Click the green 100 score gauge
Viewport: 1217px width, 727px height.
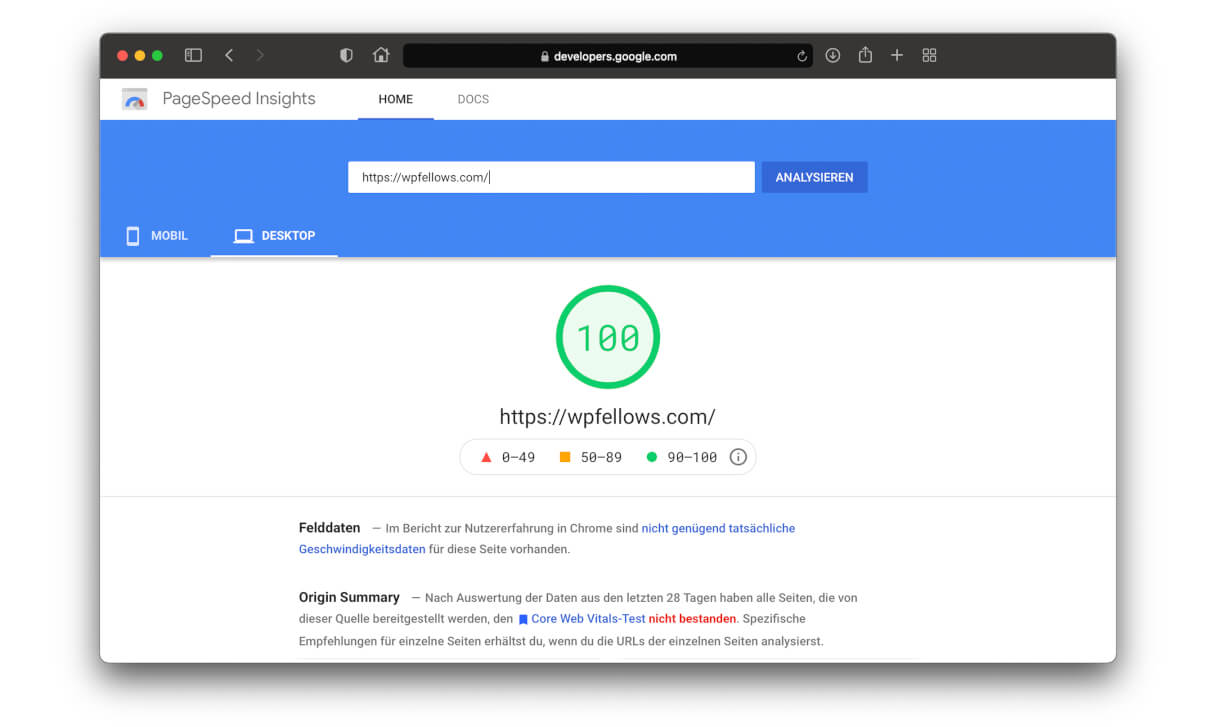coord(608,337)
